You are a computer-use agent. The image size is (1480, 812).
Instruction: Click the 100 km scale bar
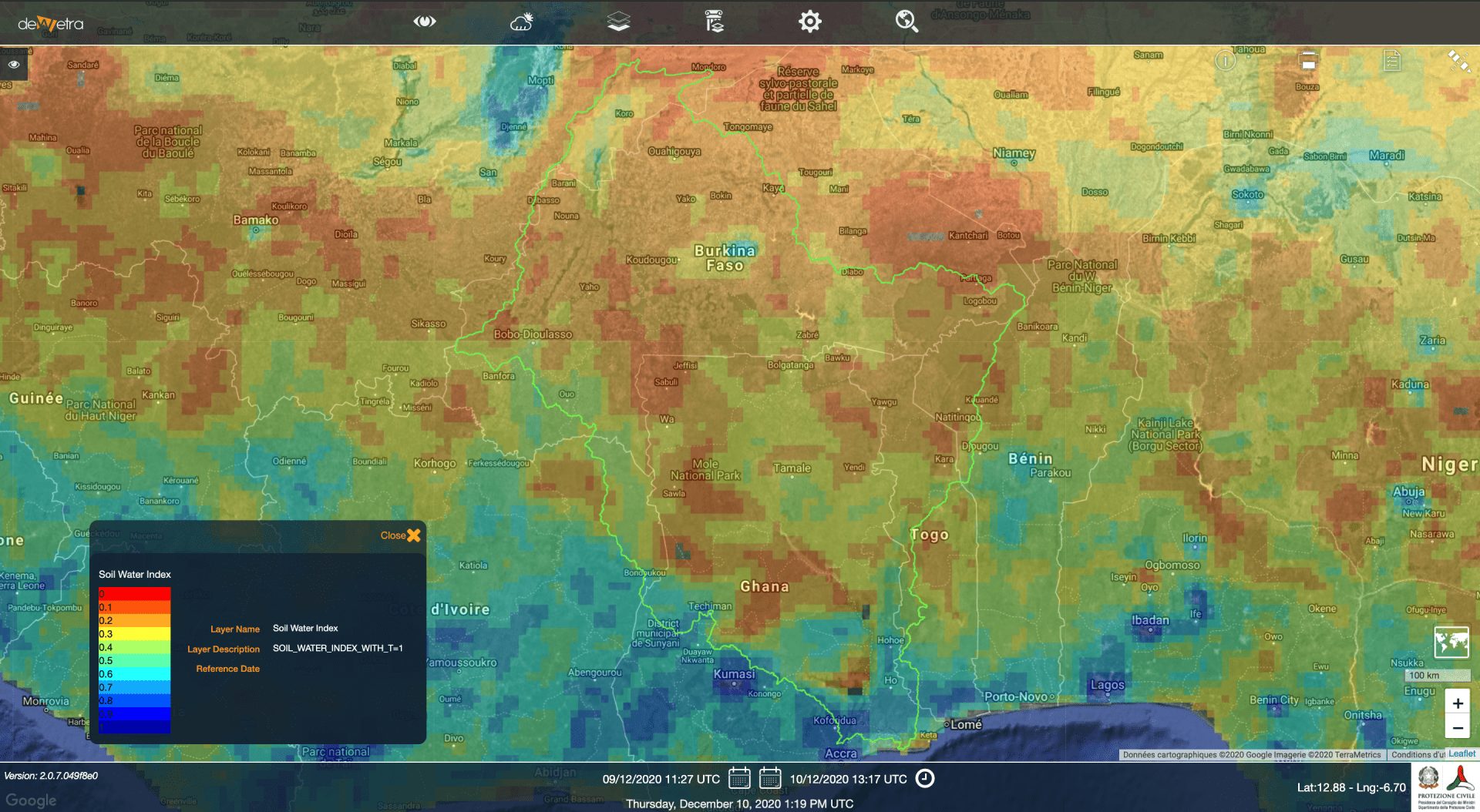1438,676
